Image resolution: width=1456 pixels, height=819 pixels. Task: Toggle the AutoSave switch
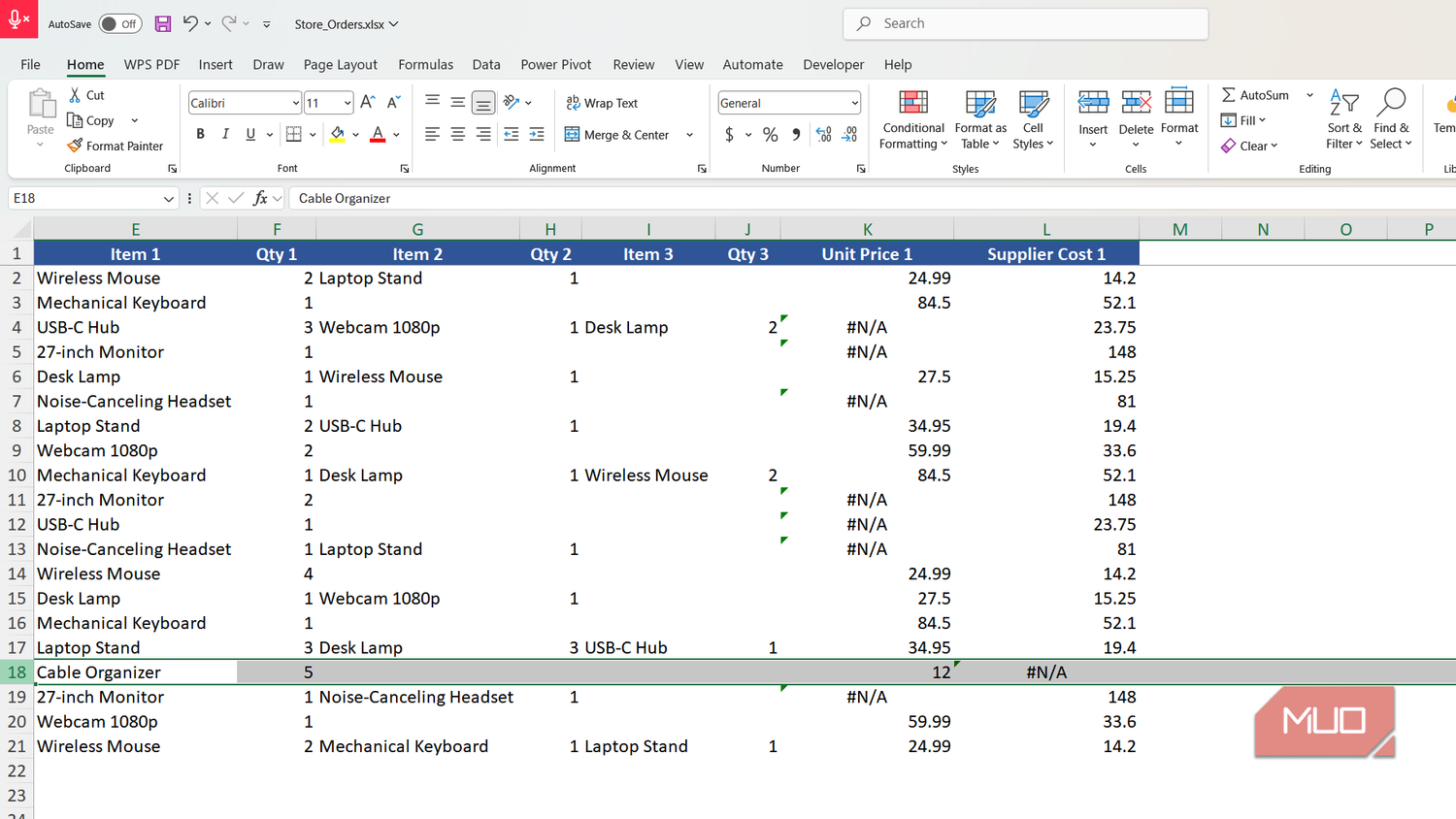click(120, 24)
